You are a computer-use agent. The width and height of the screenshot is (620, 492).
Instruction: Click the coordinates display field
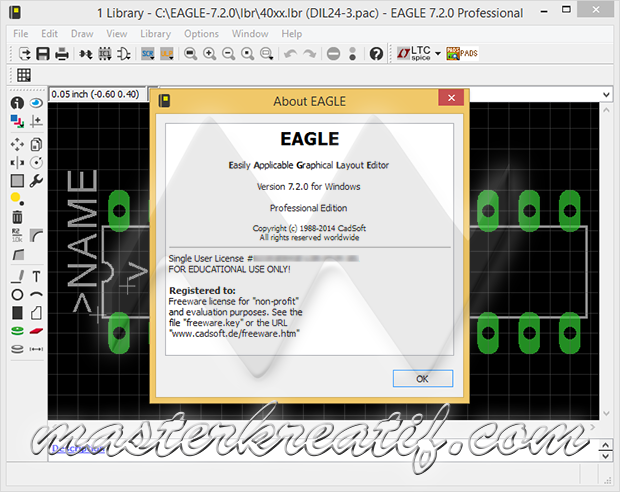click(x=96, y=95)
